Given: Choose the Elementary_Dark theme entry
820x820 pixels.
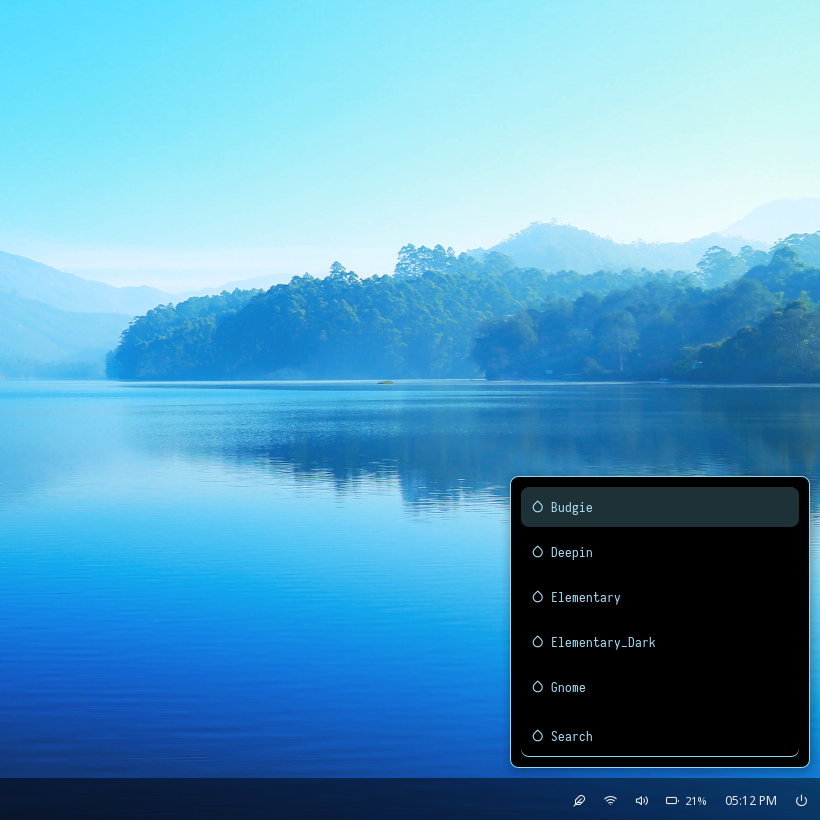Looking at the screenshot, I should click(659, 642).
